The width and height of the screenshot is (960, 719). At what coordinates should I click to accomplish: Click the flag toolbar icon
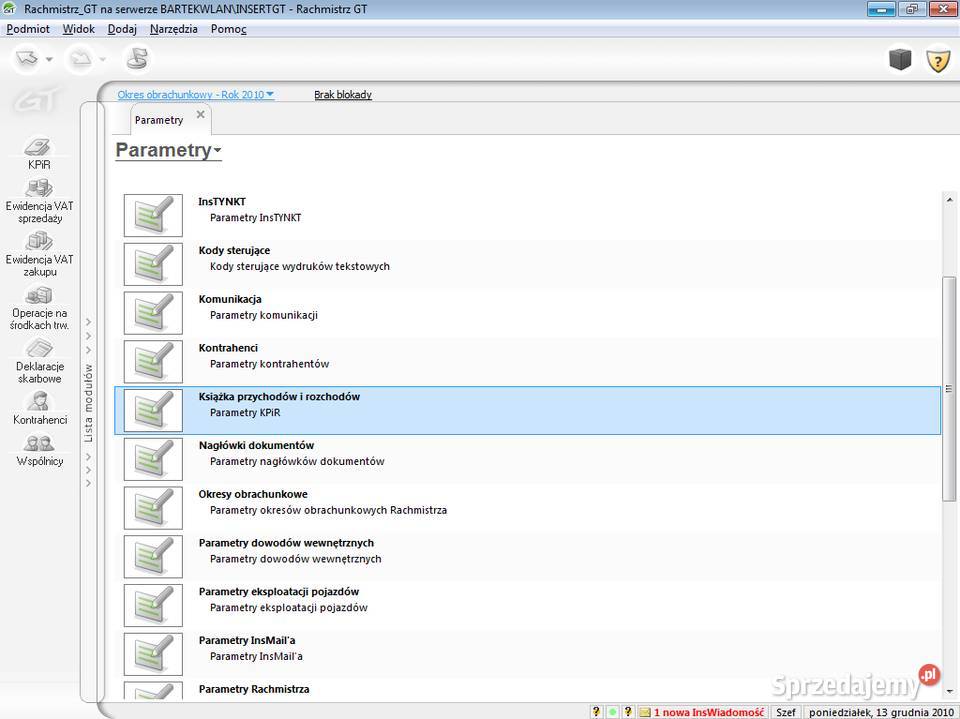tap(138, 59)
